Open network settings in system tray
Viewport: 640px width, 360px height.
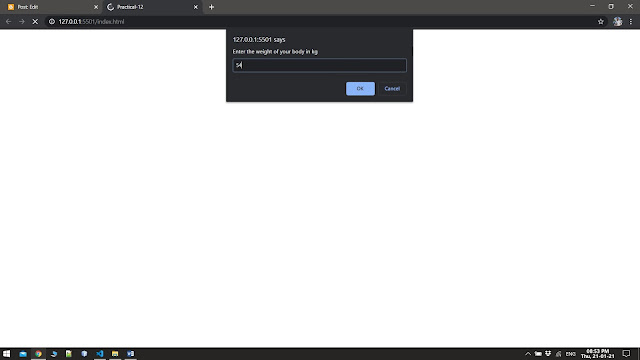558,354
